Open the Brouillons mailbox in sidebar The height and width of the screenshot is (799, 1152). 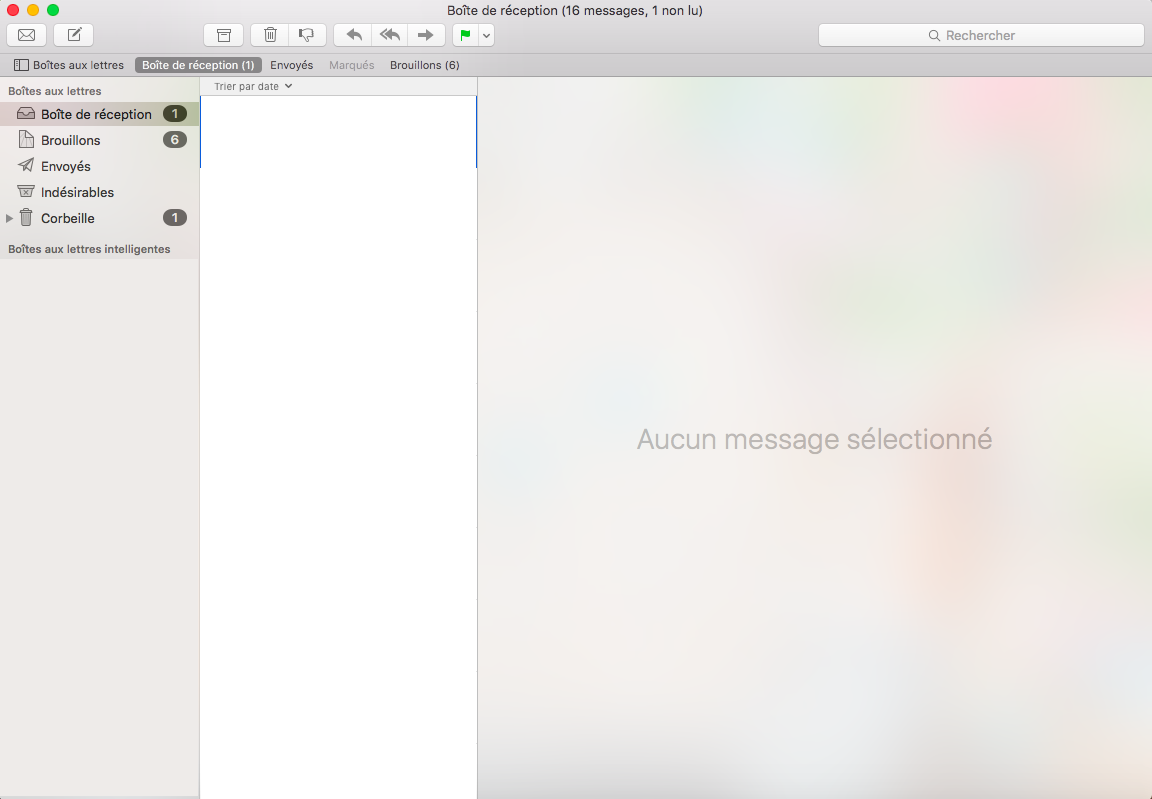[x=70, y=140]
